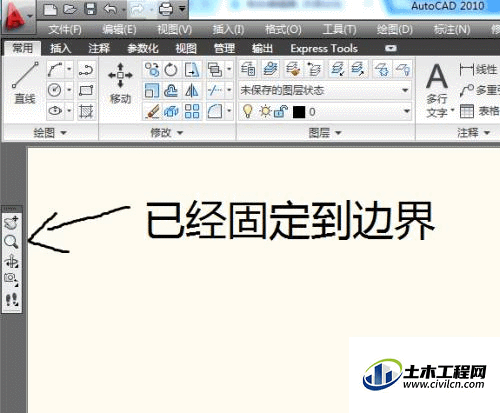Screen dimensions: 500x413
Task: Click the Open file folder icon
Action: click(x=70, y=9)
